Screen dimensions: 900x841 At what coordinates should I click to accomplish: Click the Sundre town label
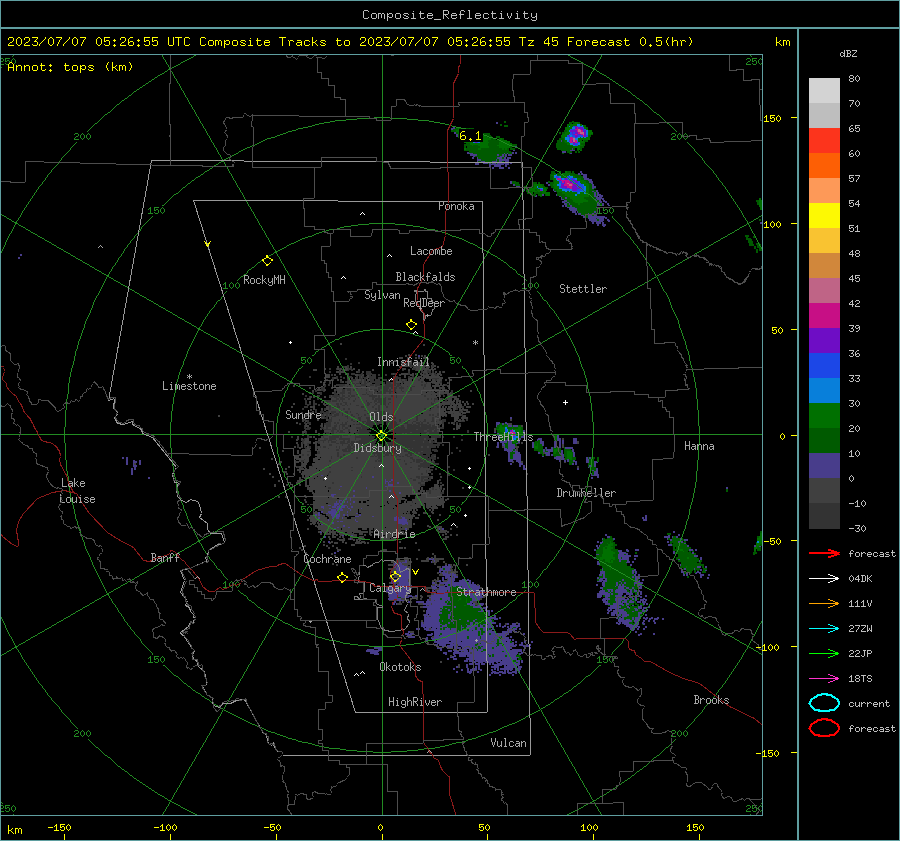303,414
